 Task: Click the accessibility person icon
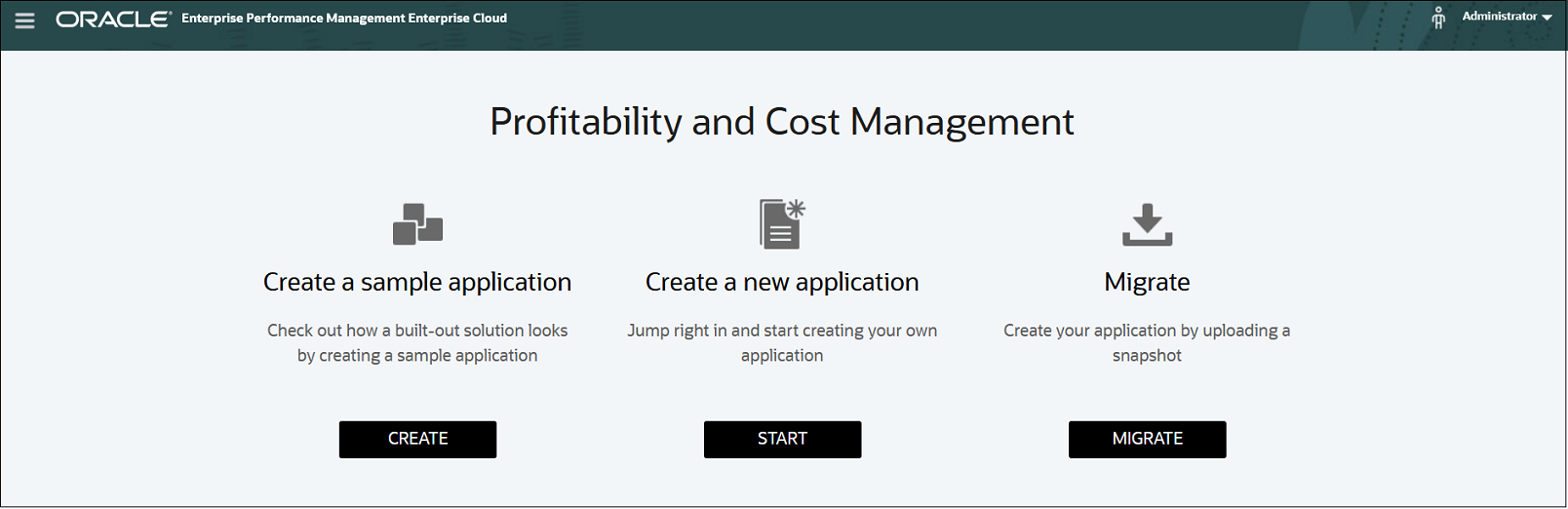1438,18
